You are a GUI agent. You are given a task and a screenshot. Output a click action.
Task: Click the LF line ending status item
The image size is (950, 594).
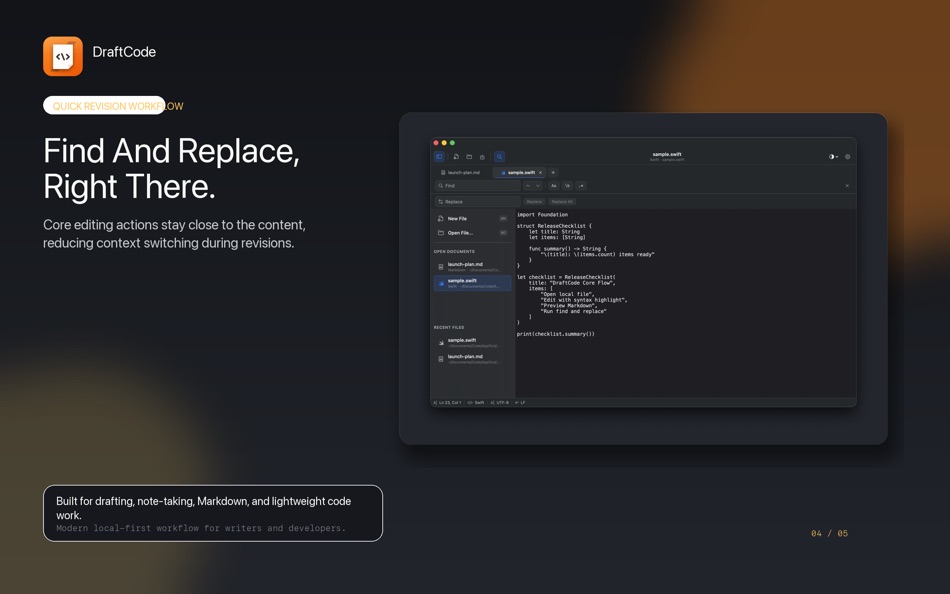[520, 402]
